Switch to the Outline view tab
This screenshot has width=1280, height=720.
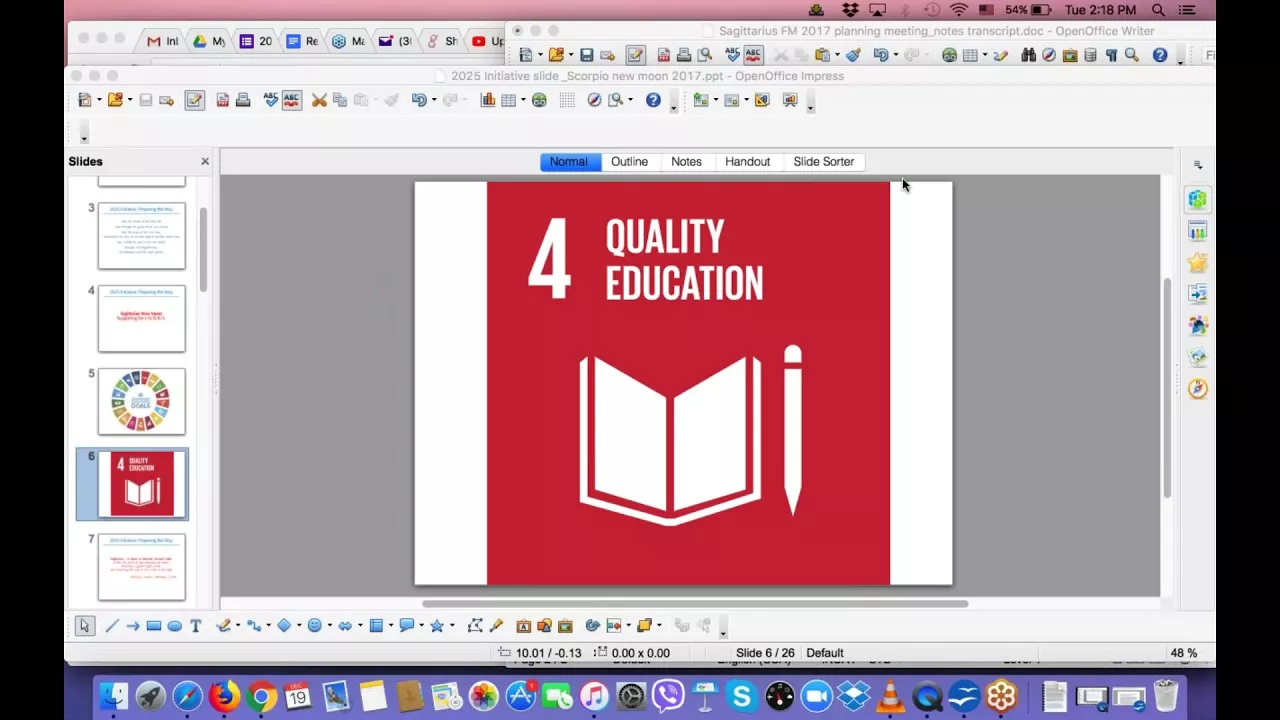(630, 162)
